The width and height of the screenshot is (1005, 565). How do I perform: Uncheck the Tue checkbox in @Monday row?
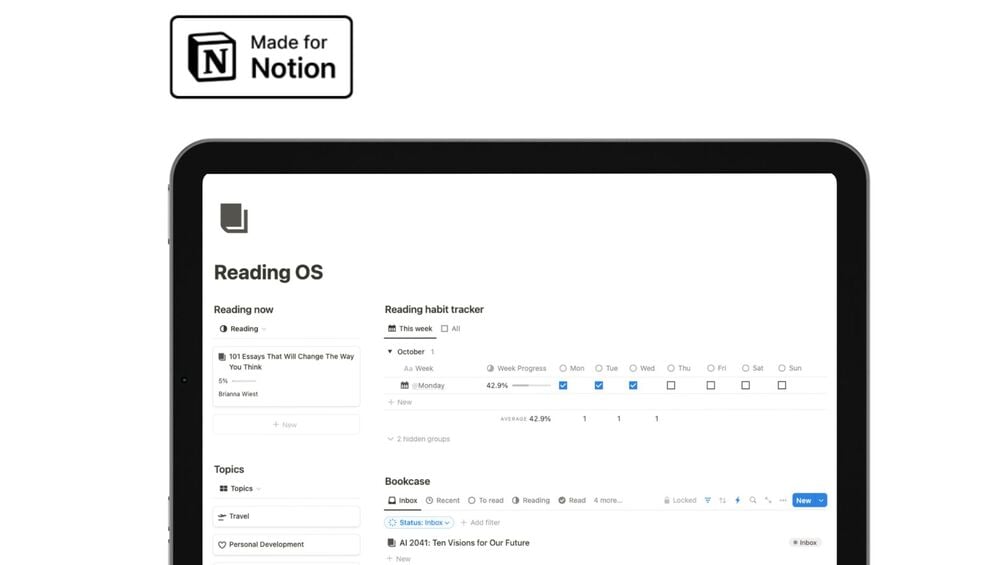click(x=599, y=386)
